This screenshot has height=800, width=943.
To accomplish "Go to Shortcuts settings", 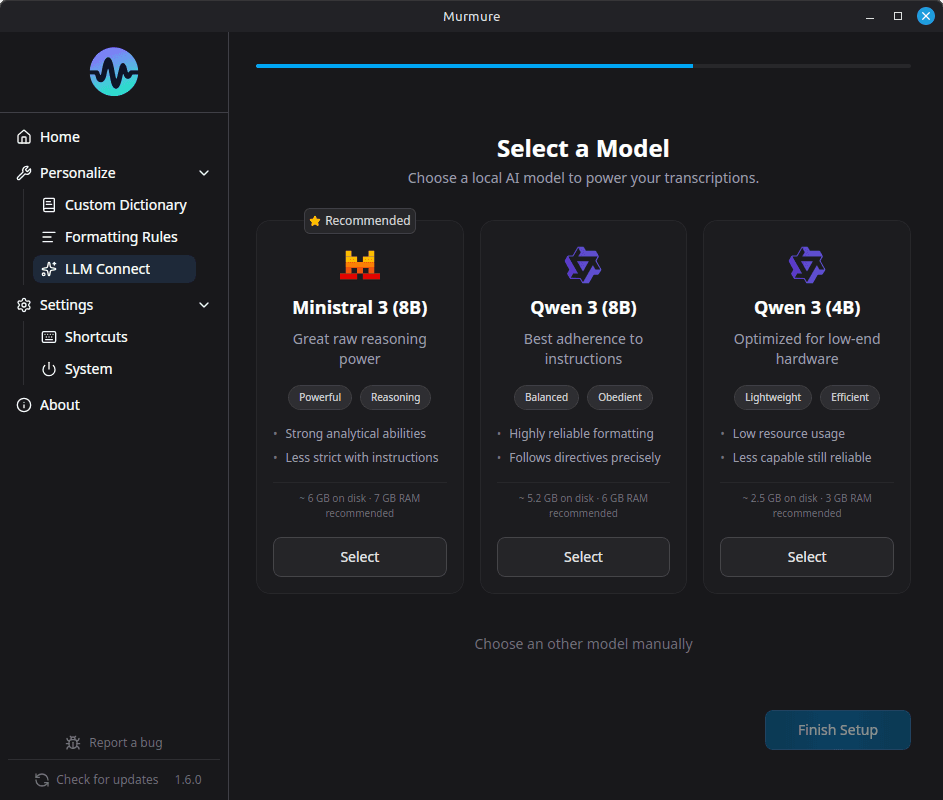I will coord(96,337).
